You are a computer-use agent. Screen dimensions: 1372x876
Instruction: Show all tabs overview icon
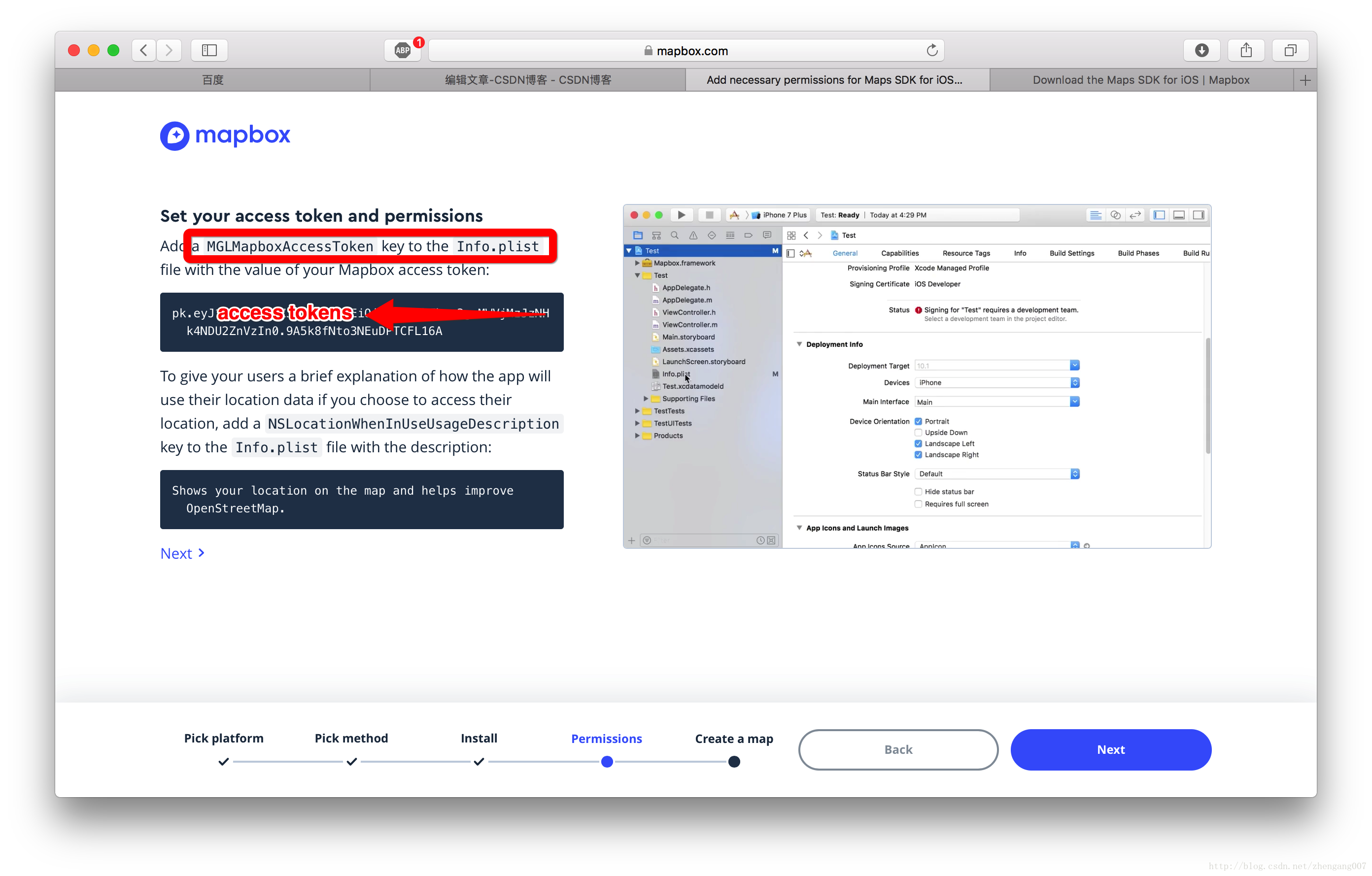pos(1291,50)
